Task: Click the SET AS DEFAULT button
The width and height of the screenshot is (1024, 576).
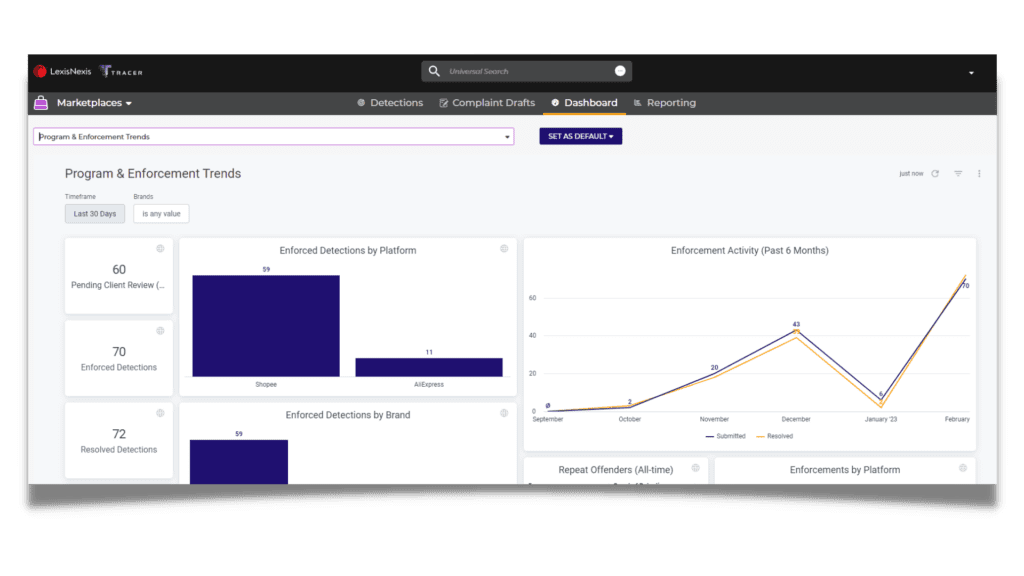Action: pos(581,136)
